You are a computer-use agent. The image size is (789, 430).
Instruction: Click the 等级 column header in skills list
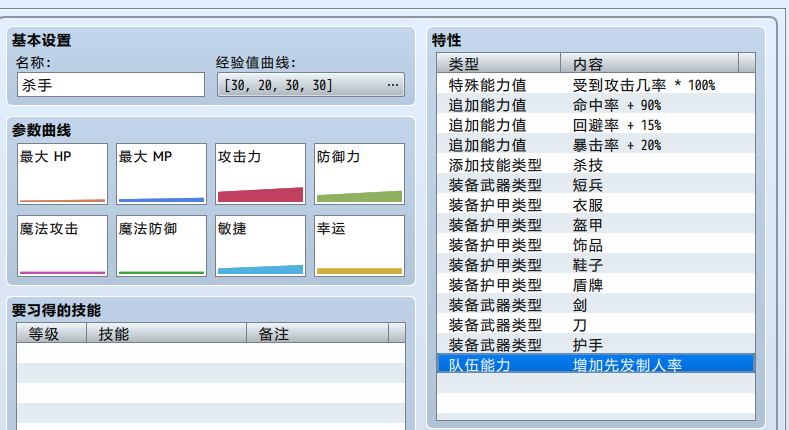point(51,333)
